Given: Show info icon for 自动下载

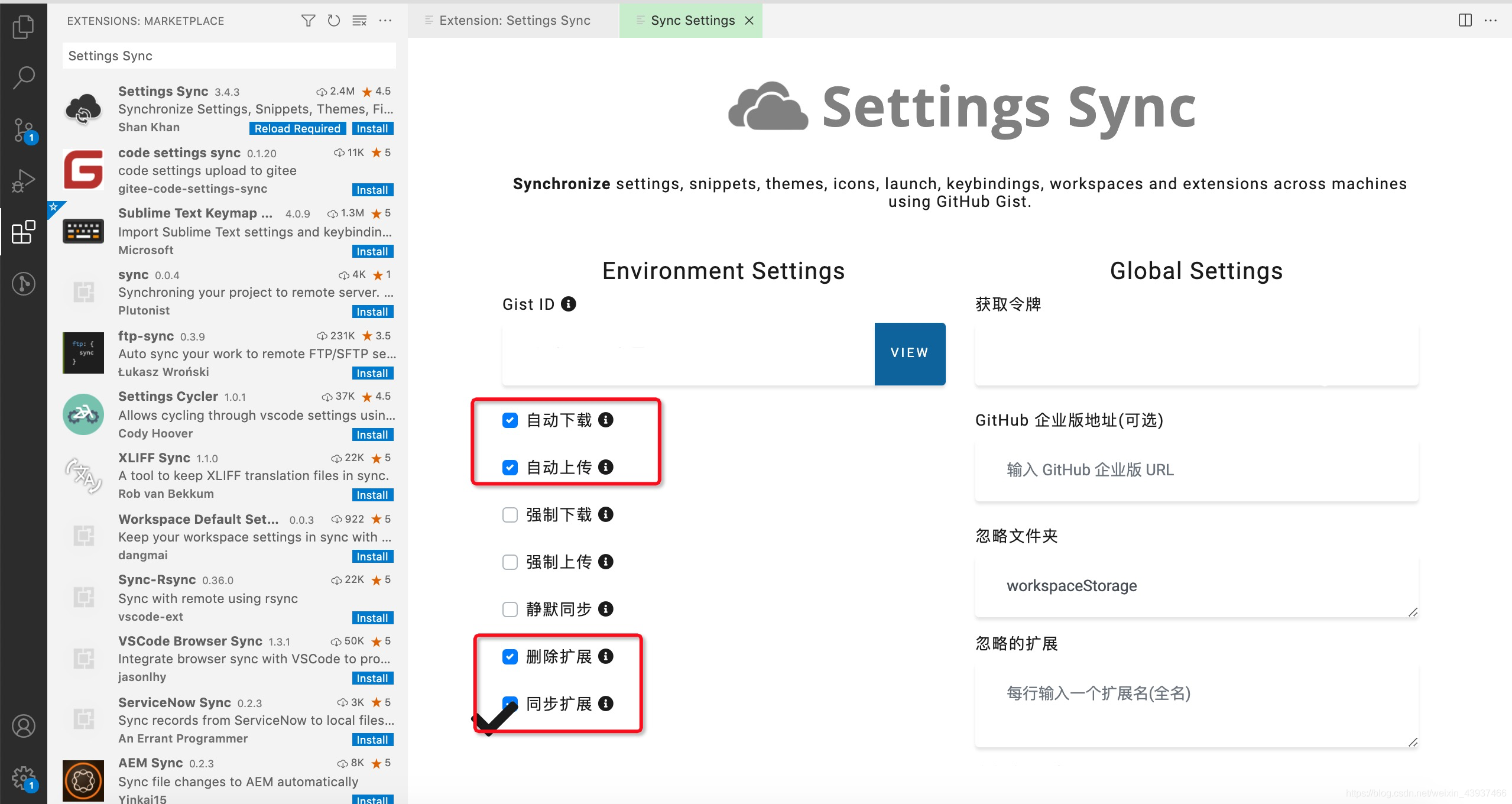Looking at the screenshot, I should tap(606, 420).
